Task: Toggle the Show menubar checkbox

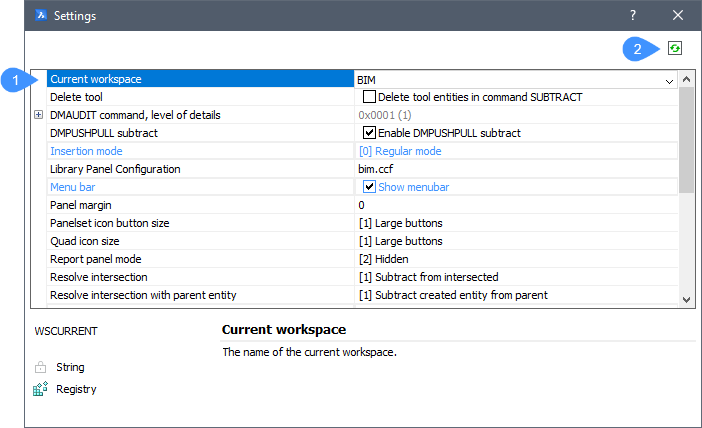Action: point(369,187)
